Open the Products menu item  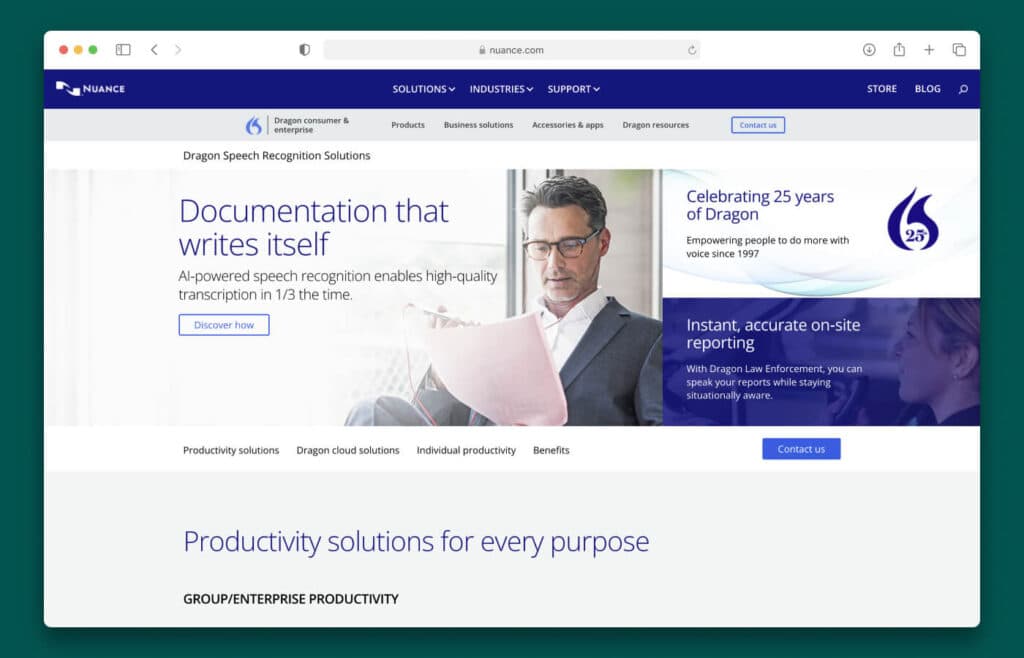pyautogui.click(x=408, y=125)
